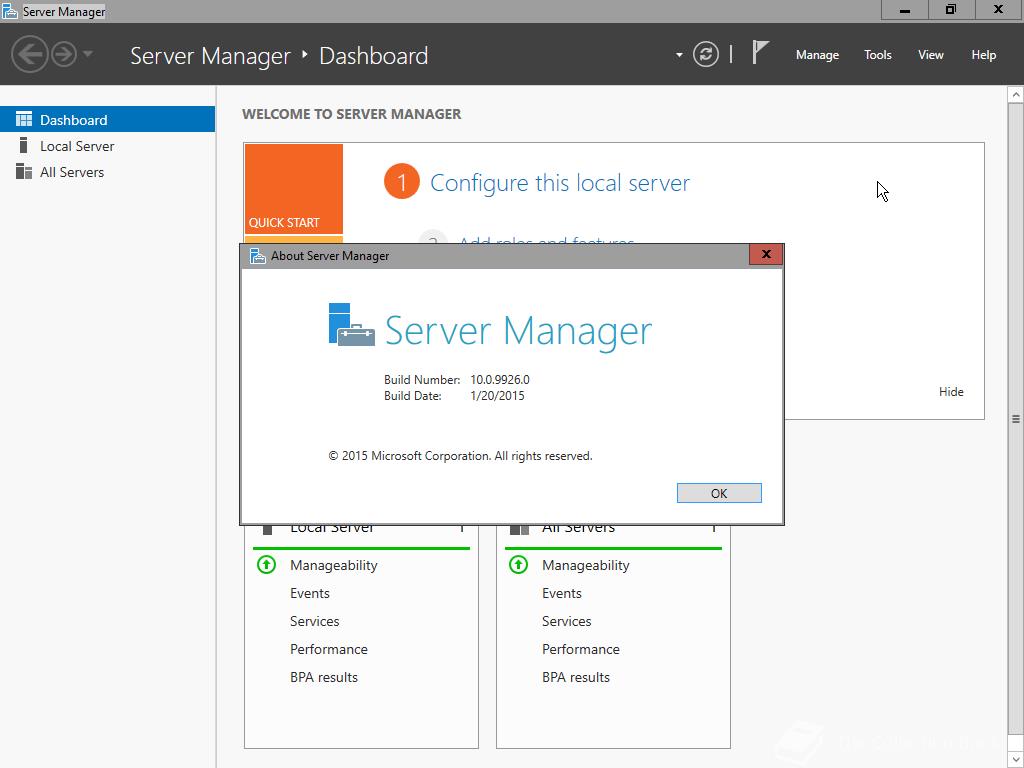The image size is (1024, 768).
Task: Click the build number 10.0.9926.0
Action: pyautogui.click(x=500, y=379)
